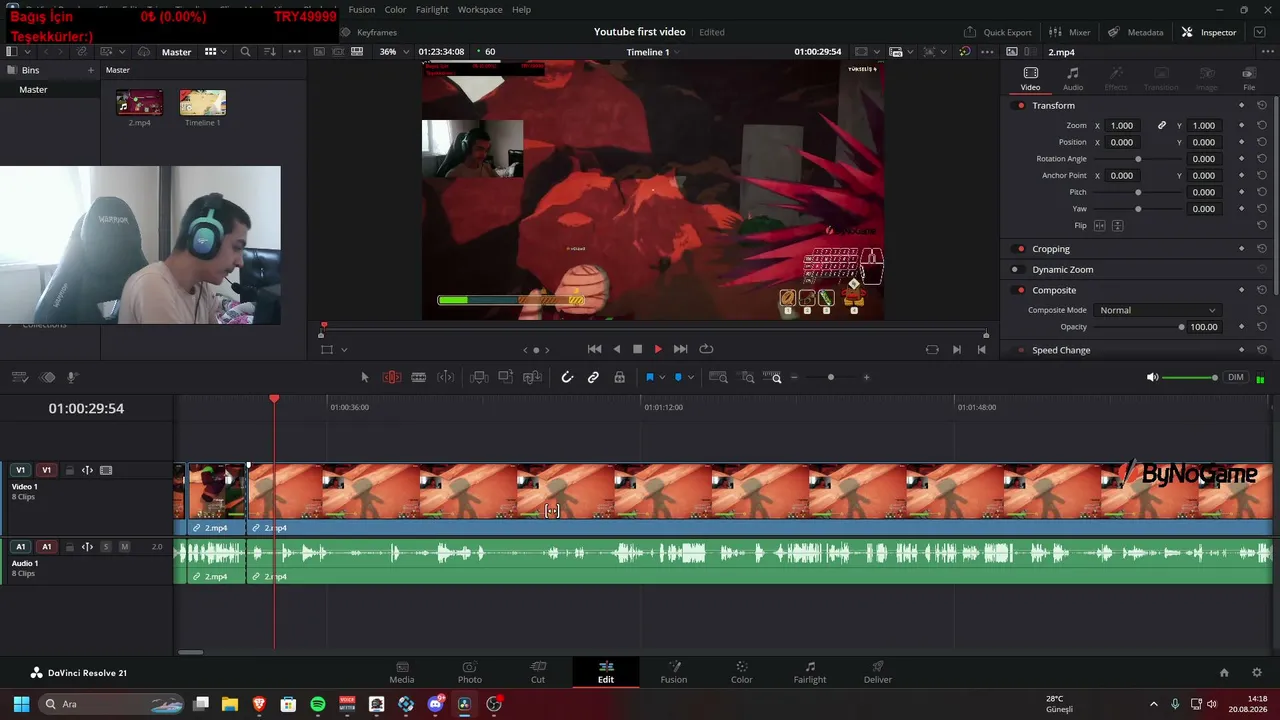
Task: Expand the Speed Change section
Action: [1061, 350]
